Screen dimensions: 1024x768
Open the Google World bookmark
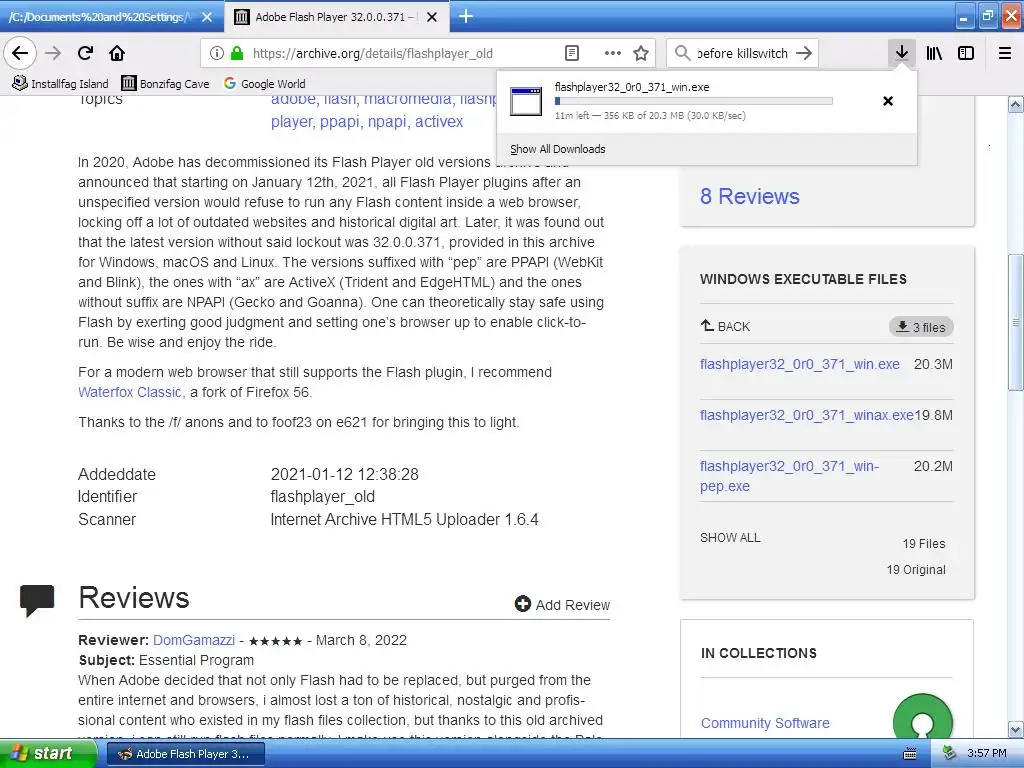click(x=264, y=84)
